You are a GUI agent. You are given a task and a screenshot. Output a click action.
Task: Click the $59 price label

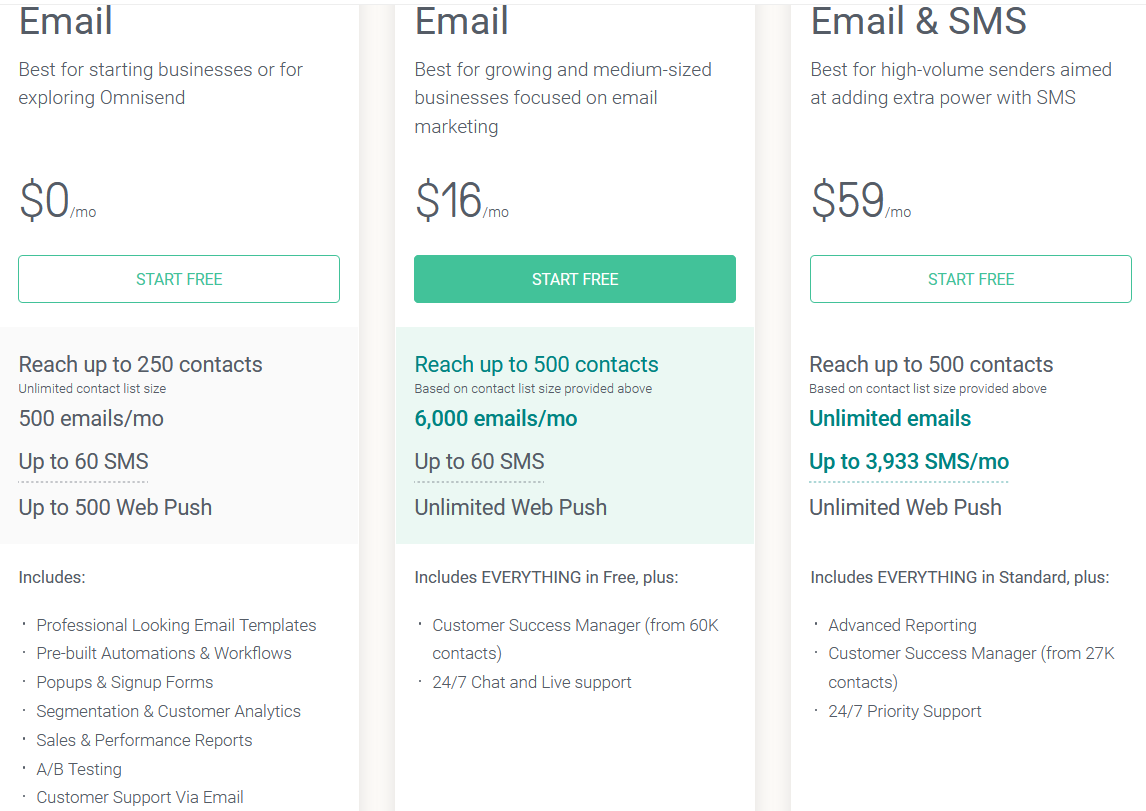click(848, 201)
